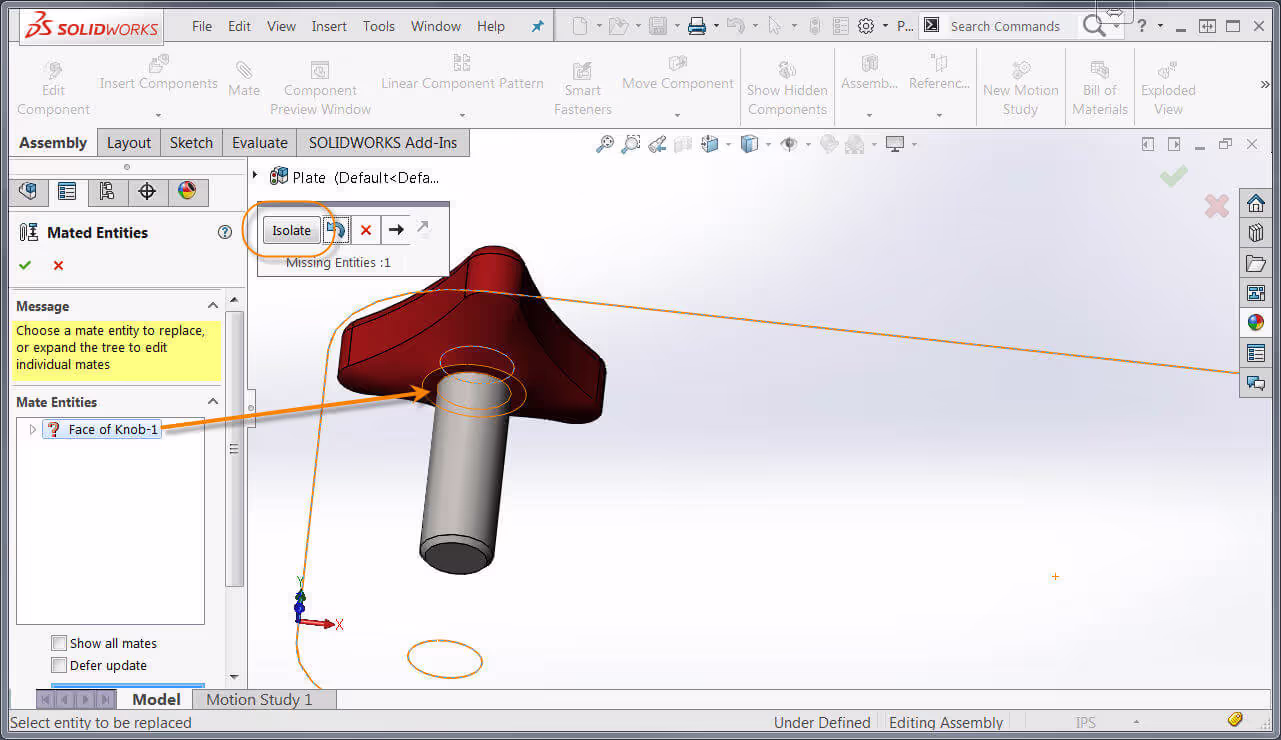
Task: Enable the Show all mates checkbox
Action: (x=60, y=643)
